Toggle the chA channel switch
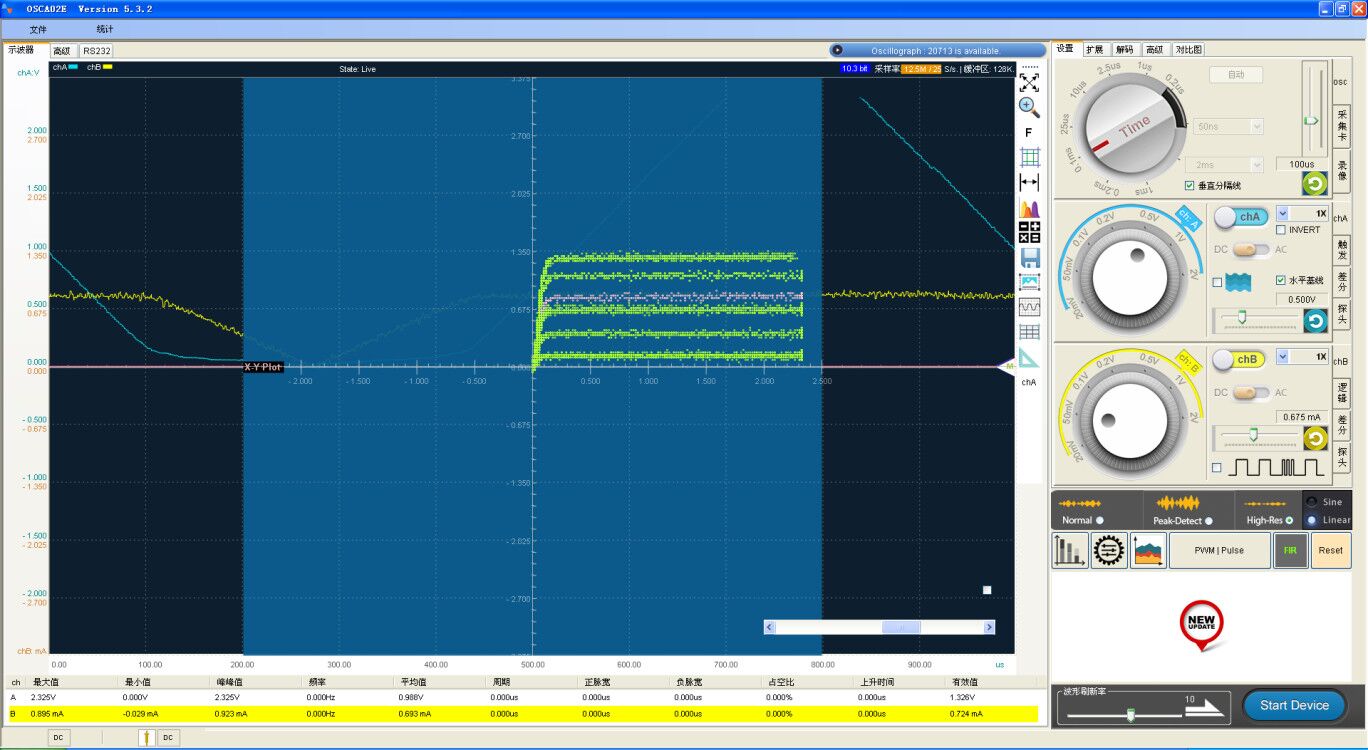Screen dimensions: 1368x750 1240,217
